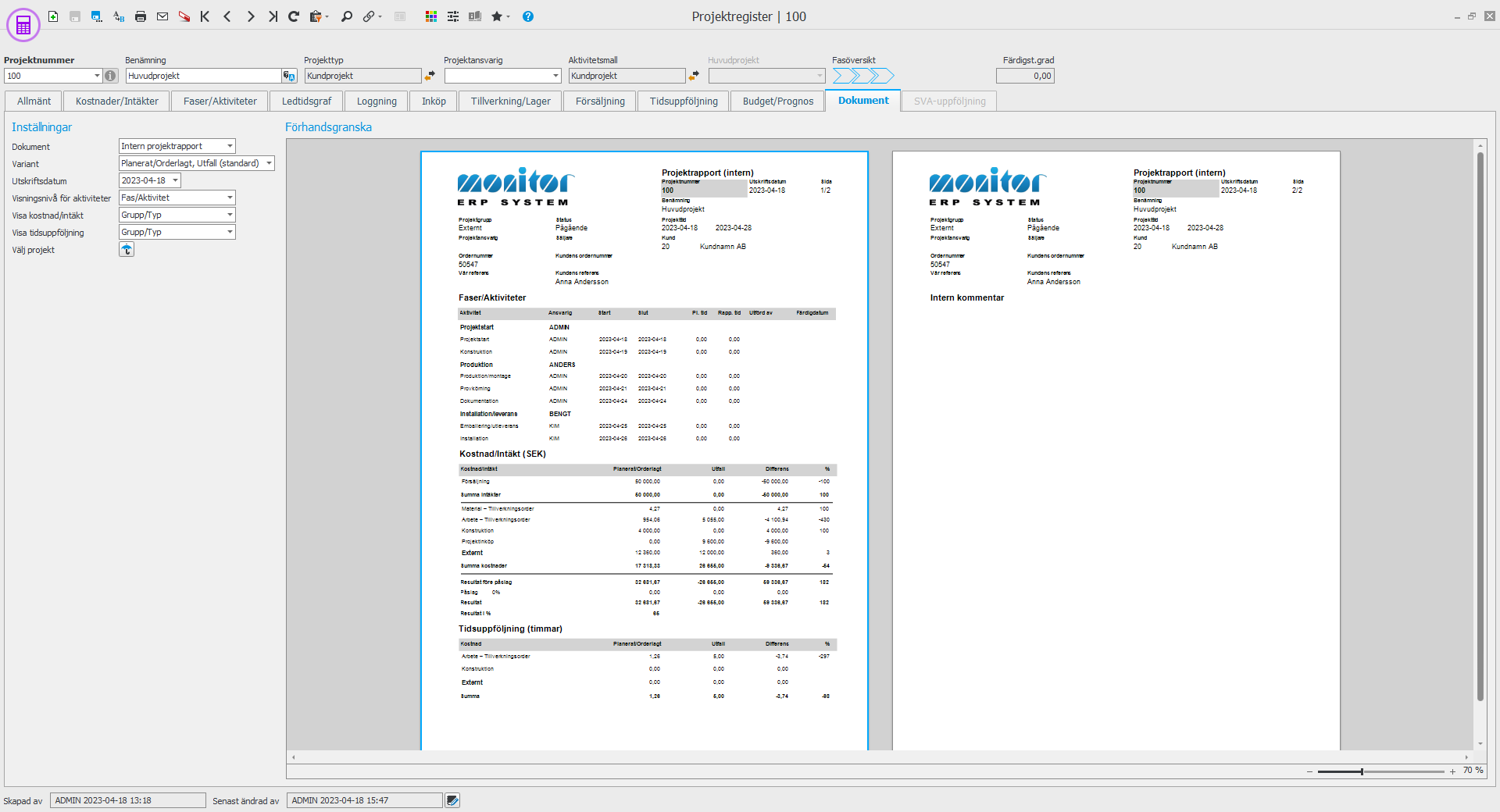
Task: Open the Dokument dropdown
Action: 230,146
